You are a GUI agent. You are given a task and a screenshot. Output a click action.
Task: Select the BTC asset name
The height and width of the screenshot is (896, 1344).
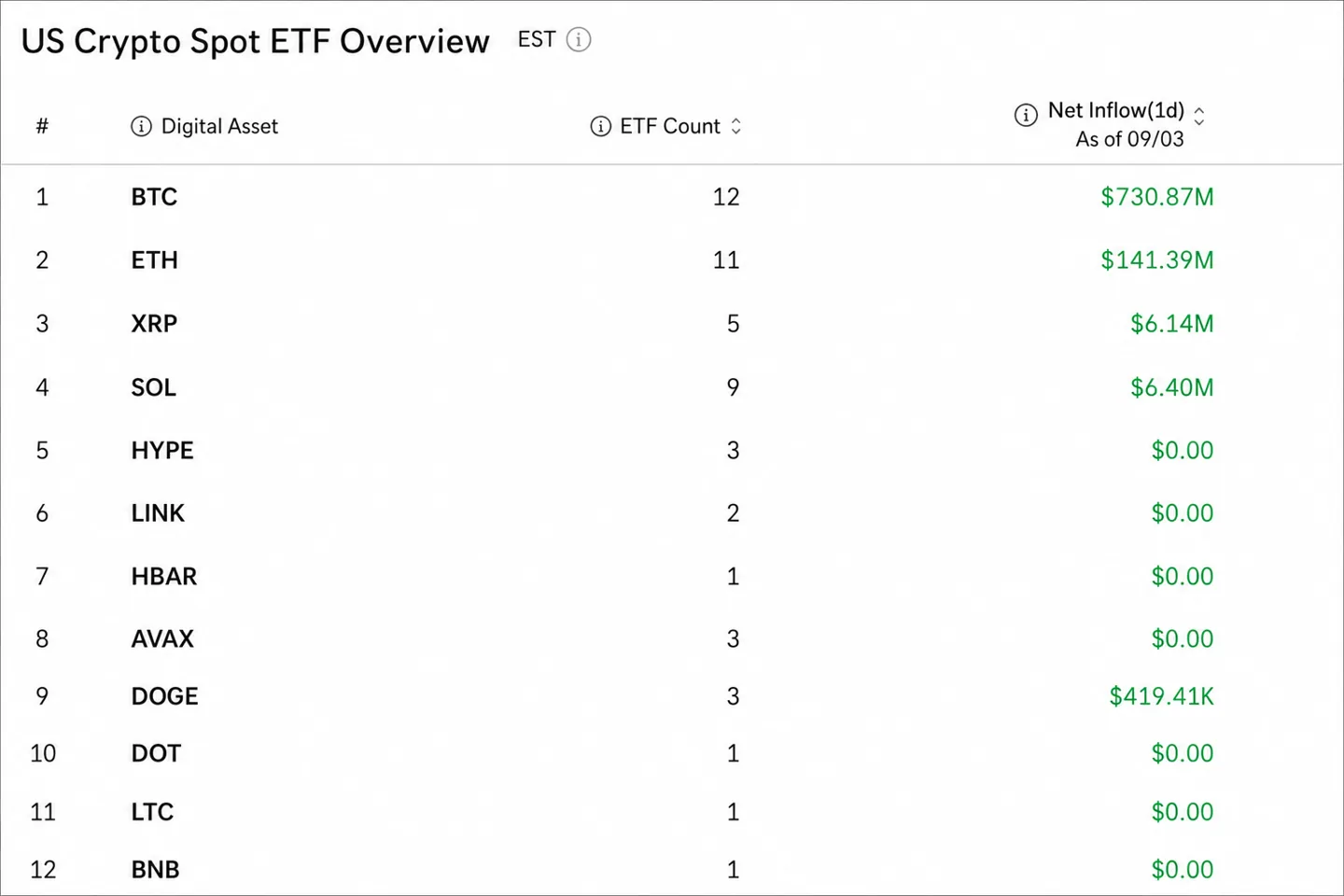(x=154, y=197)
